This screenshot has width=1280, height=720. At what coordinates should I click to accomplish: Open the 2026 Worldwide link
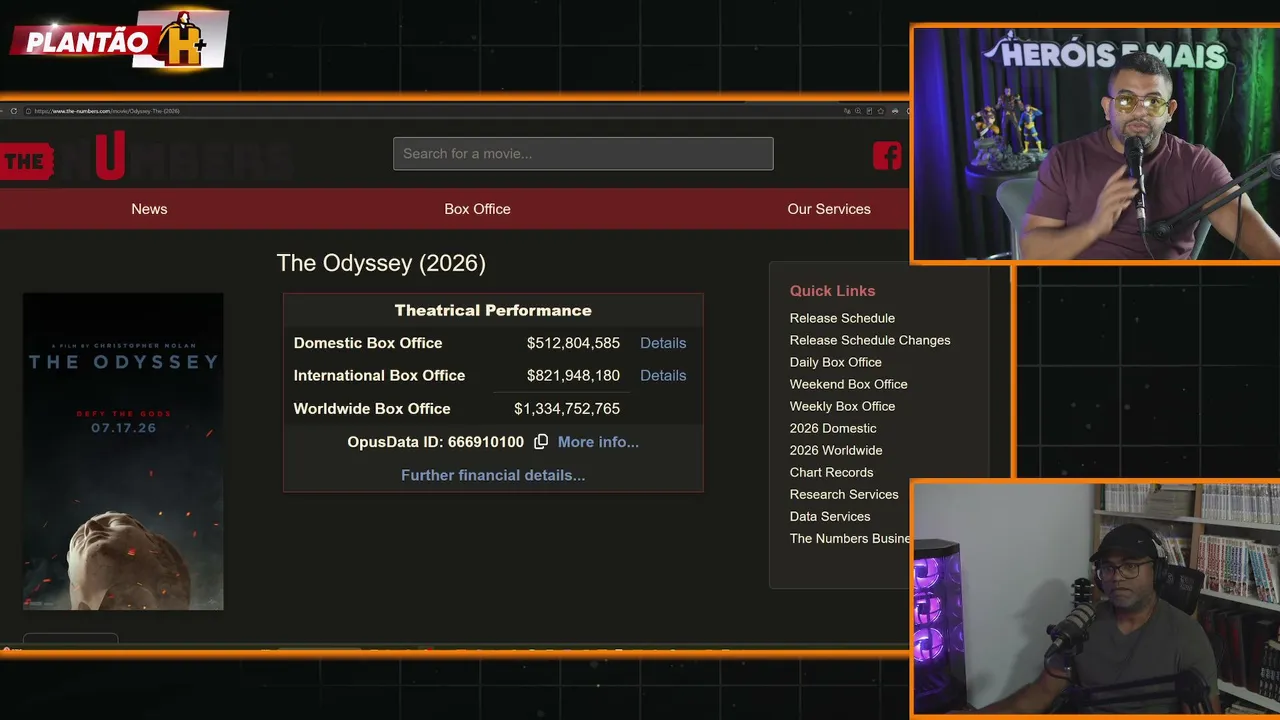click(836, 450)
